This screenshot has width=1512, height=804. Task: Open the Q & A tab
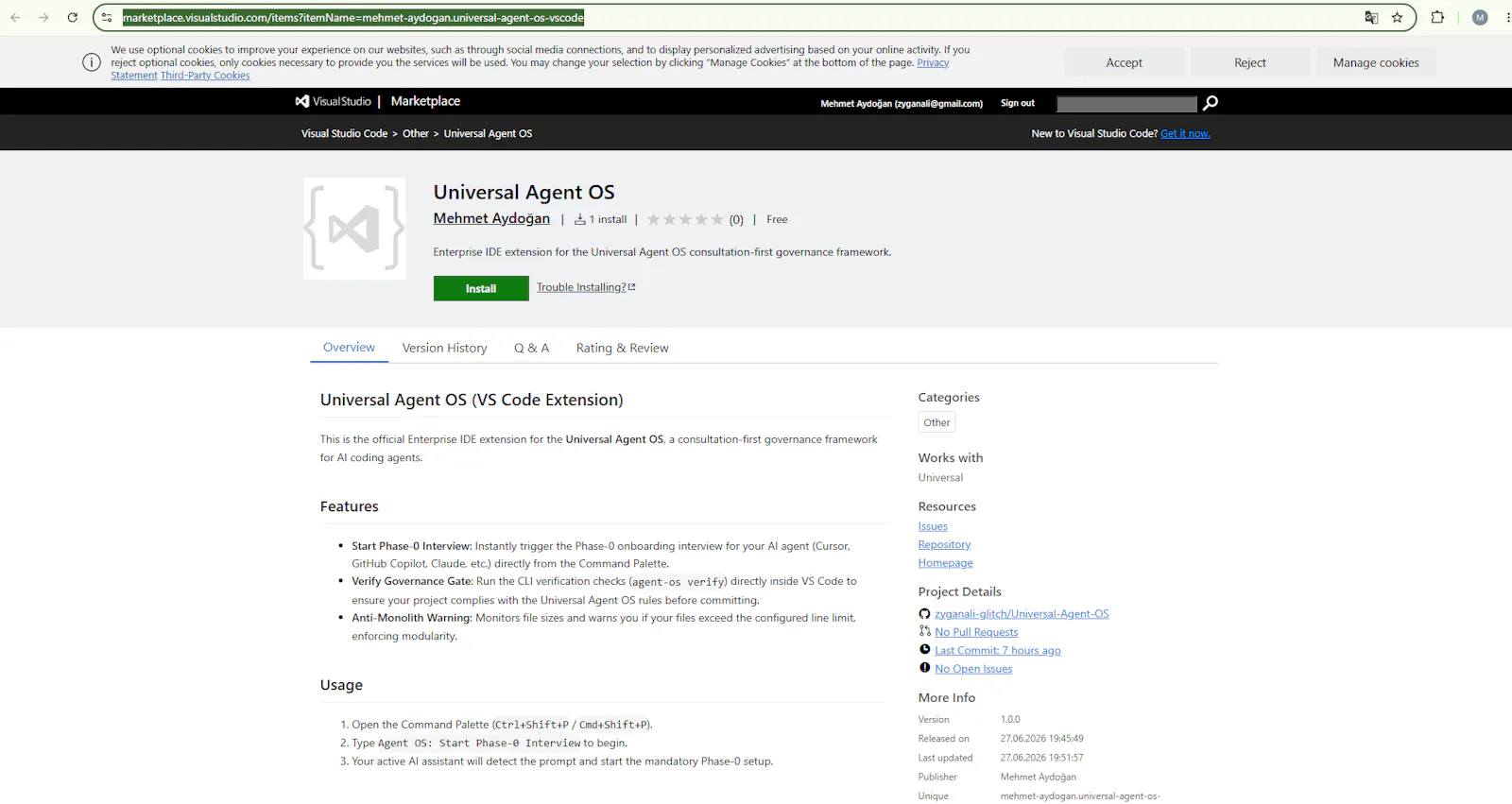coord(531,348)
